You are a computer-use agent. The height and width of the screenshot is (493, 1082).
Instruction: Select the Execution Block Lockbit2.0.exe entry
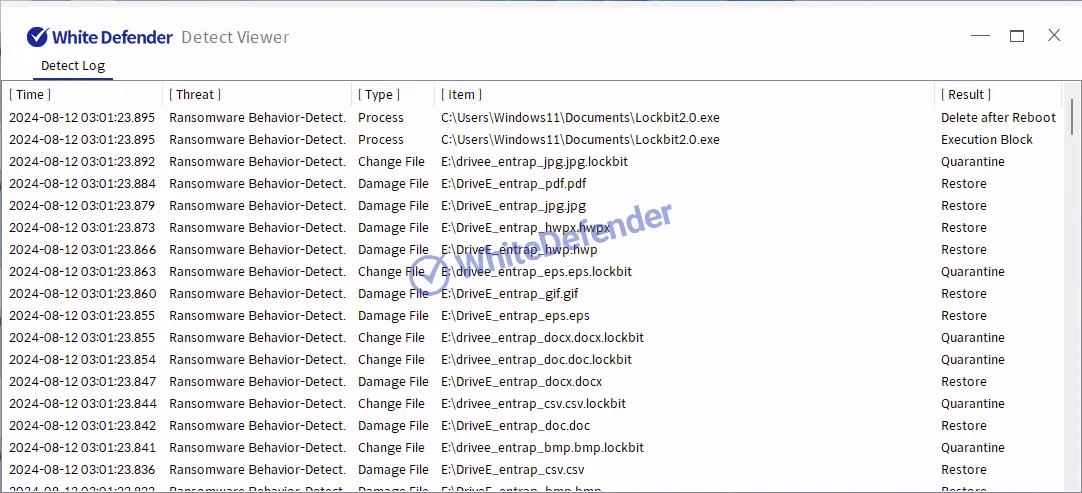point(580,140)
